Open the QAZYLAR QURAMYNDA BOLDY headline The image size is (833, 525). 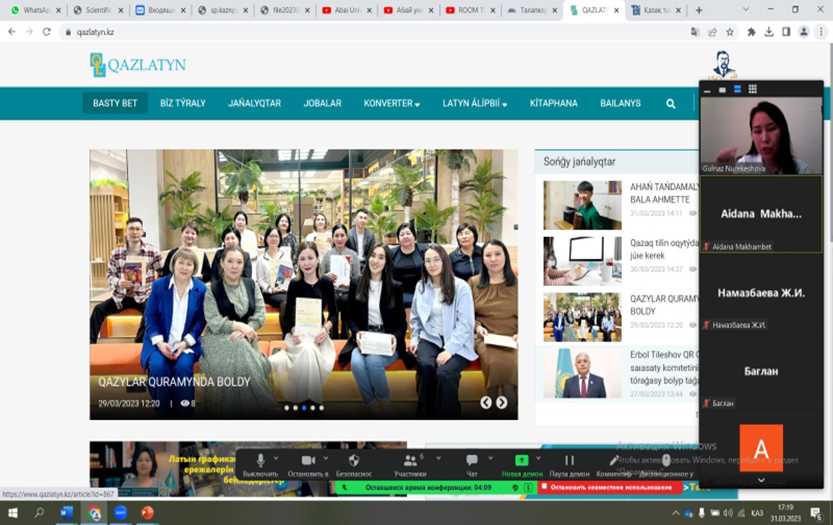[x=174, y=382]
